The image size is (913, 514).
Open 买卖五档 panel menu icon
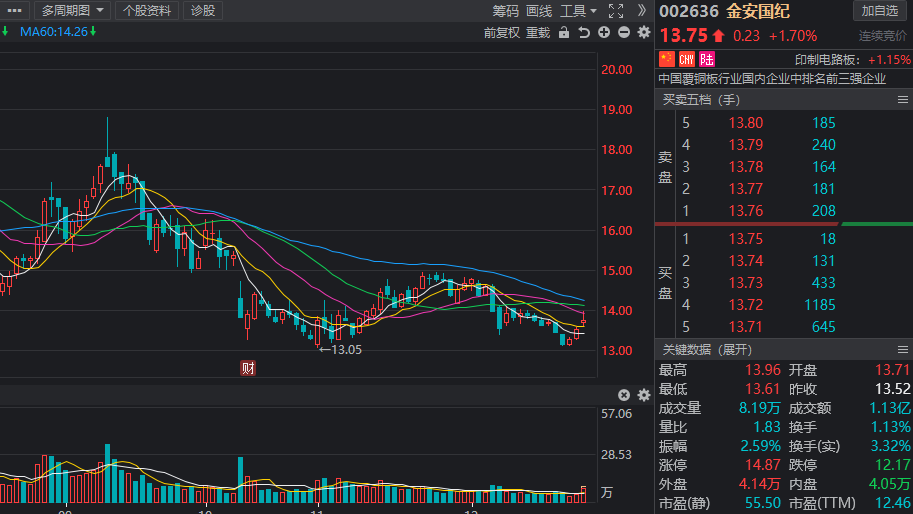(903, 100)
